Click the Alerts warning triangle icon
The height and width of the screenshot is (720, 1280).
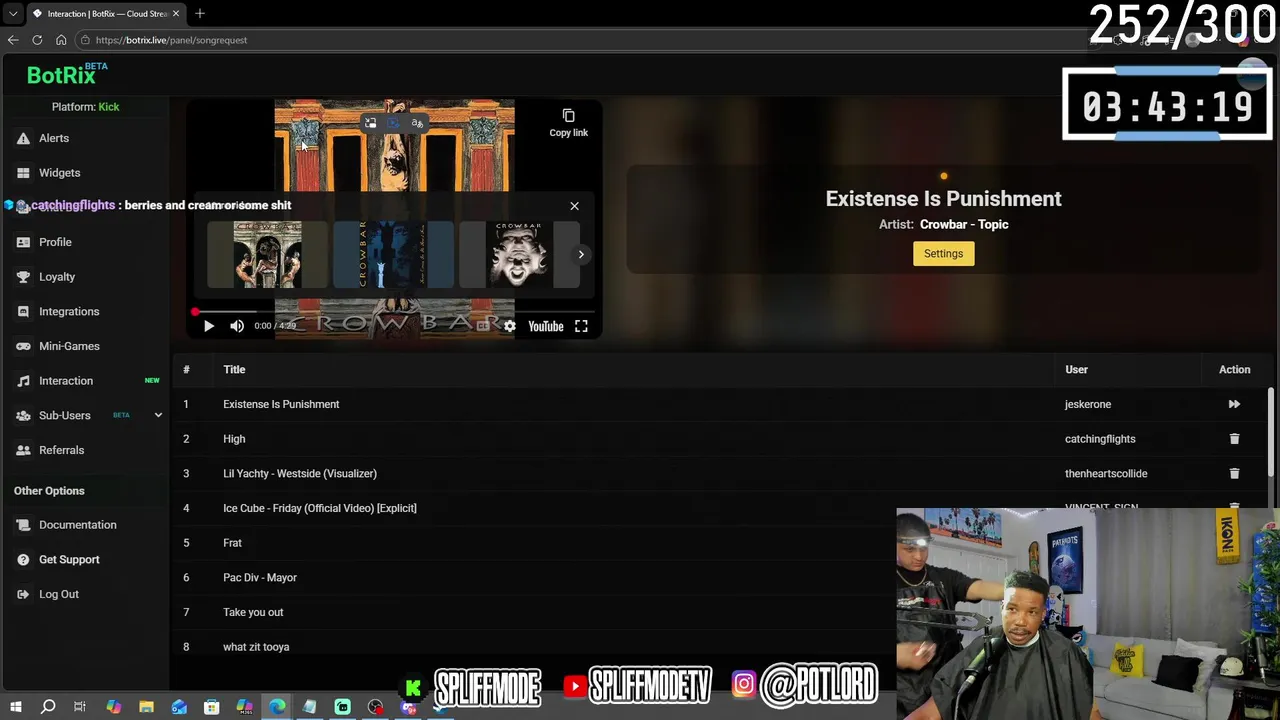pos(23,138)
